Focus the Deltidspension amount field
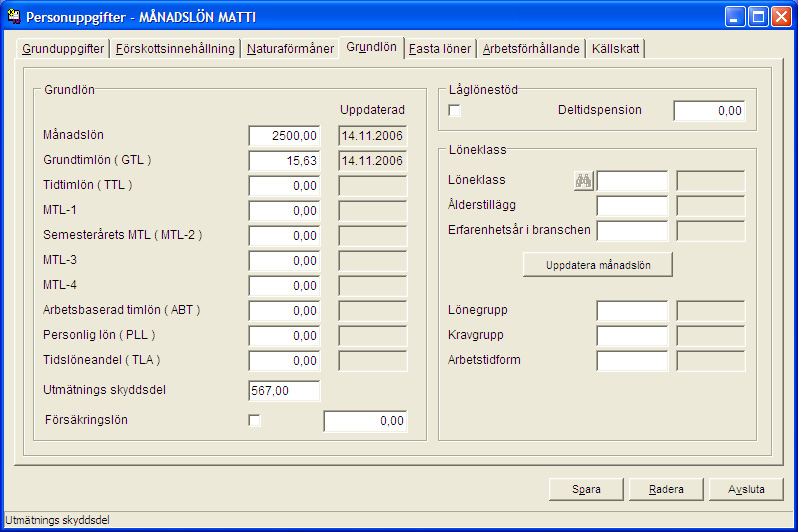The height and width of the screenshot is (532, 798). tap(709, 110)
